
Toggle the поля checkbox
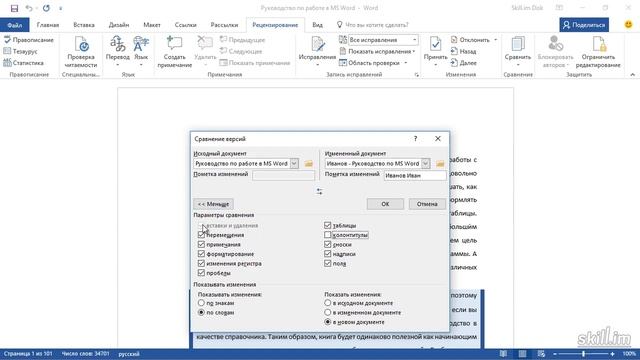[327, 263]
